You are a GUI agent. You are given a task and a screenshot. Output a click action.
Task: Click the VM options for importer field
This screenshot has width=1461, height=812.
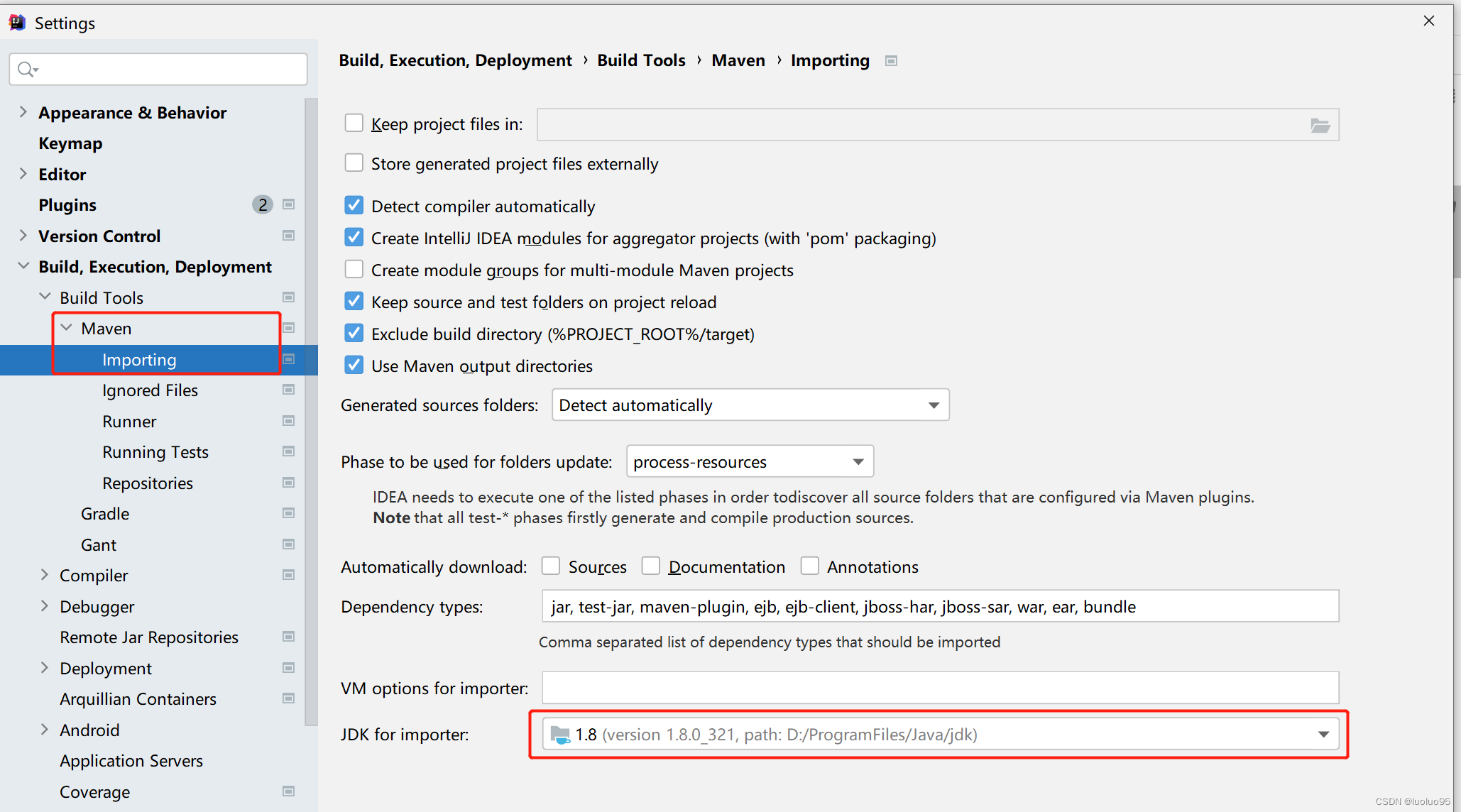[940, 688]
